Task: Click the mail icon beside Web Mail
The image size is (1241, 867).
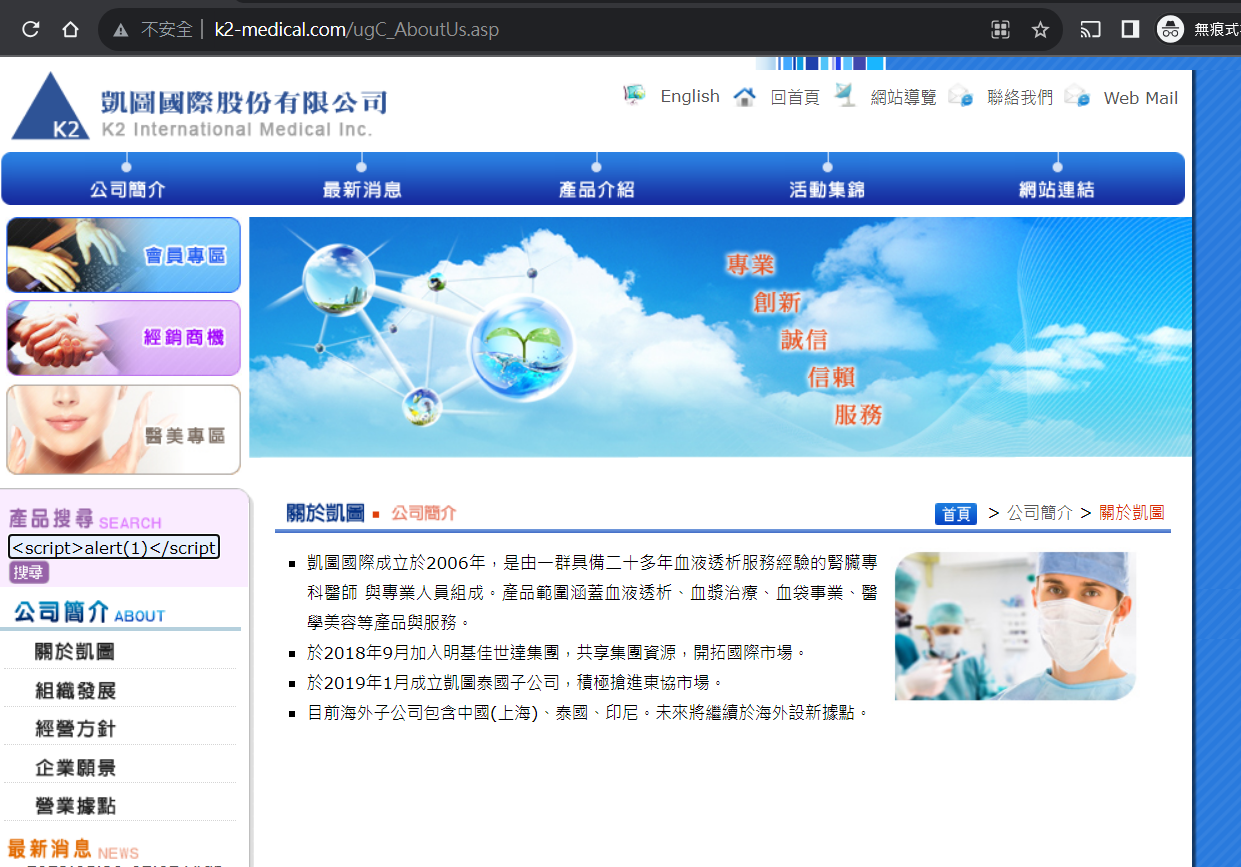Action: [x=1077, y=96]
